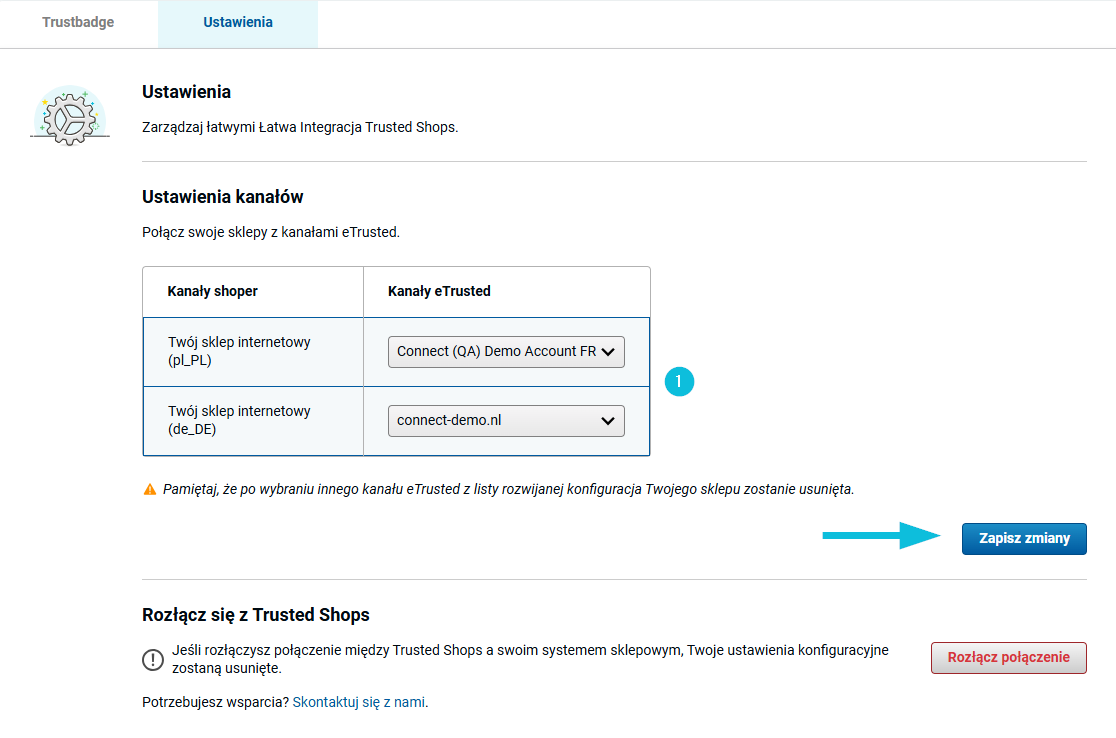
Task: Select the Twój sklep internetowy (de_DE) cell
Action: pyautogui.click(x=253, y=421)
